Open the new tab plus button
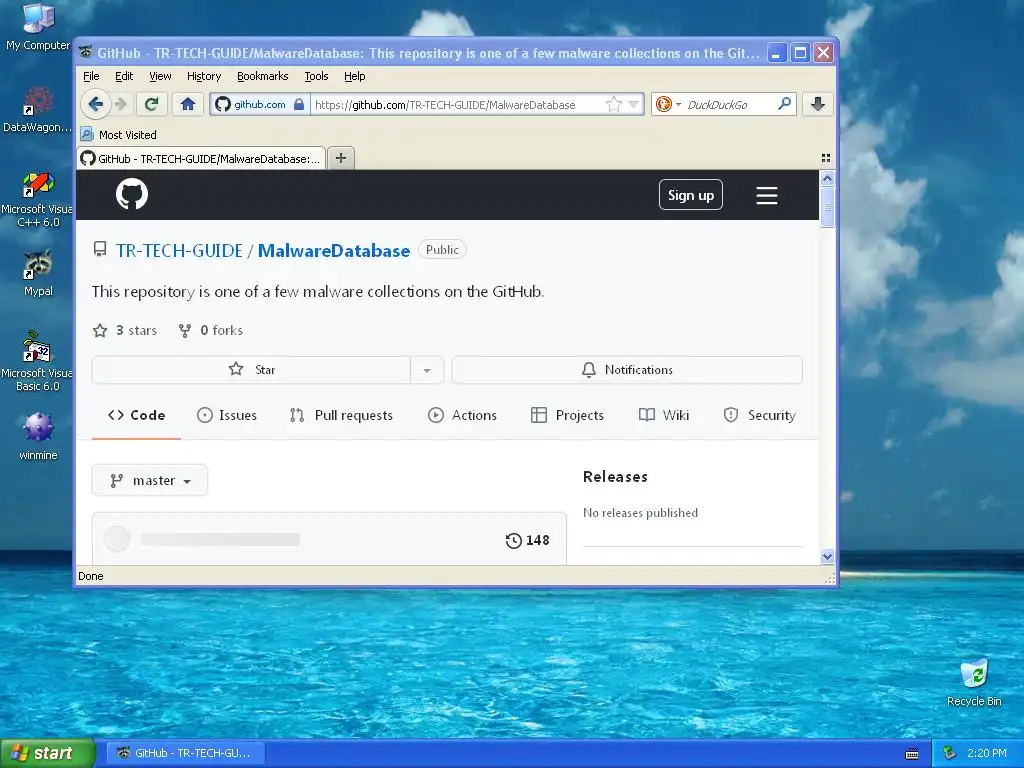This screenshot has height=768, width=1024. pyautogui.click(x=341, y=158)
